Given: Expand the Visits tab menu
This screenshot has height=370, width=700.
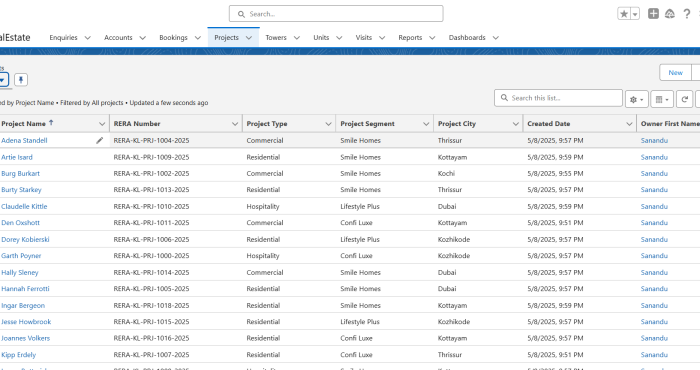Looking at the screenshot, I should [382, 38].
